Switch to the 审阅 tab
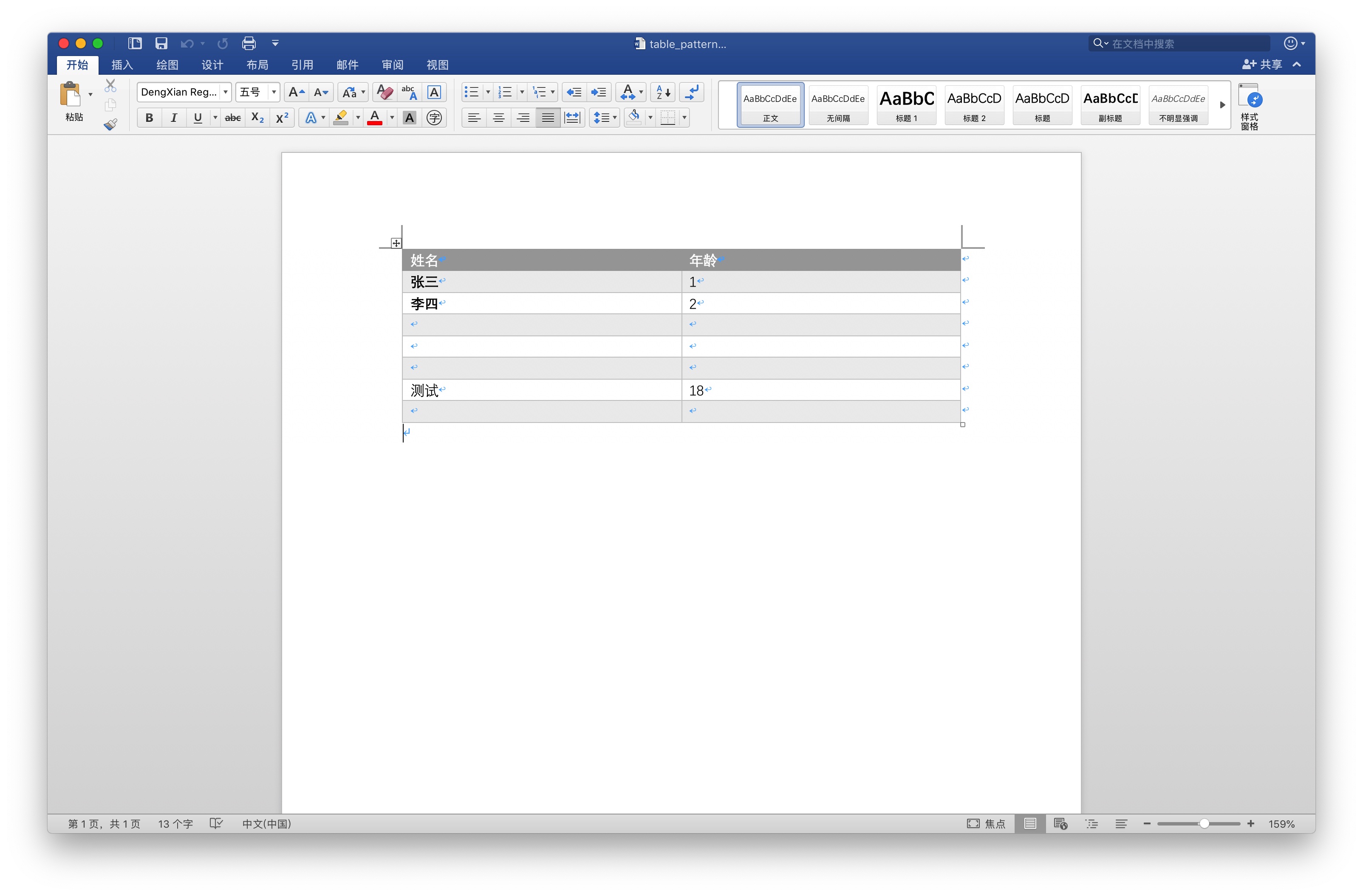The width and height of the screenshot is (1363, 896). click(x=392, y=65)
